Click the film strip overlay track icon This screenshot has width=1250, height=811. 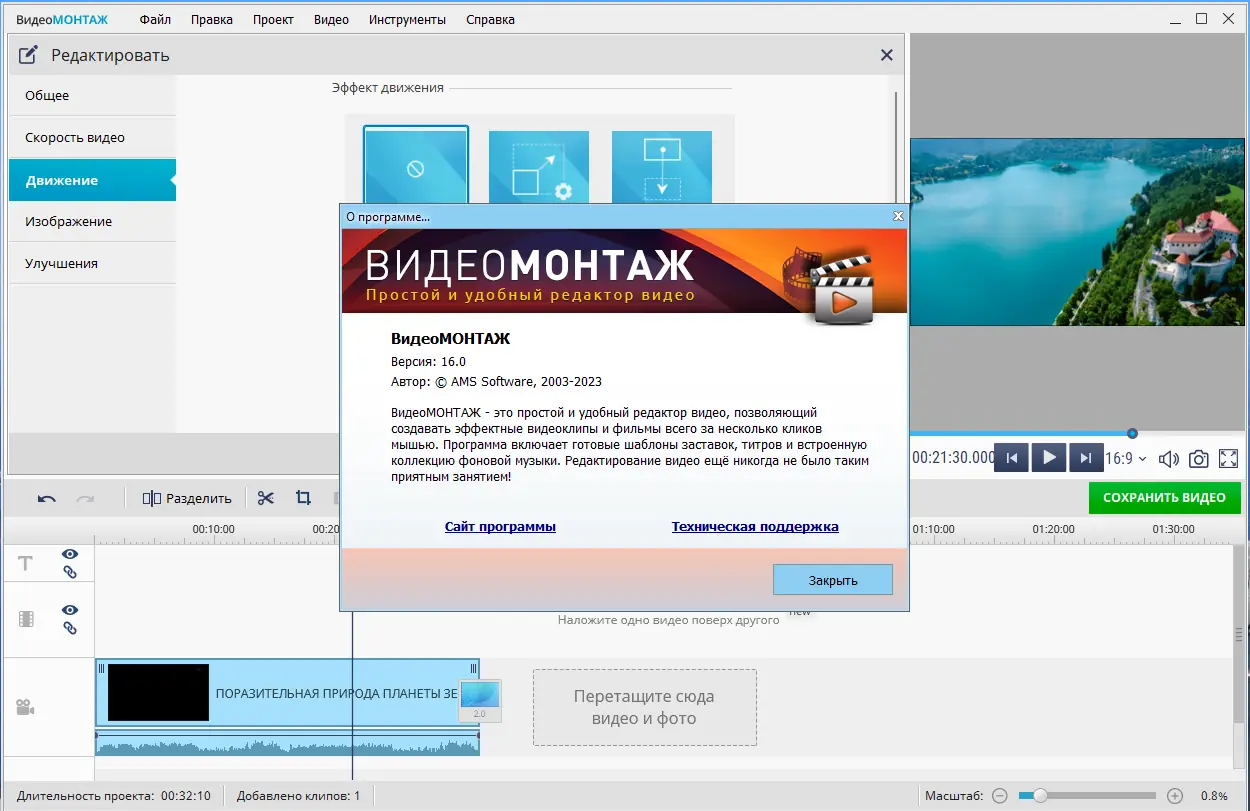pyautogui.click(x=26, y=619)
